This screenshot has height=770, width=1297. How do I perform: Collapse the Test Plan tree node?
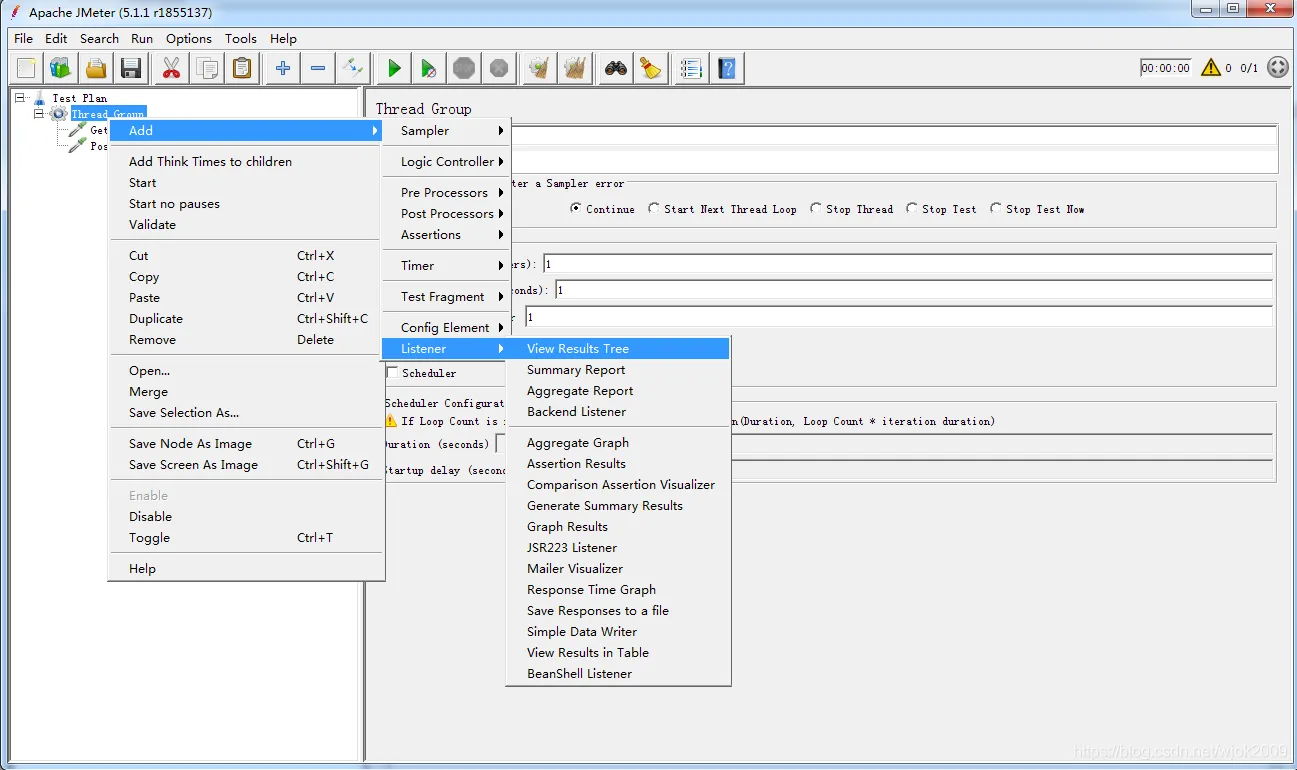(20, 98)
